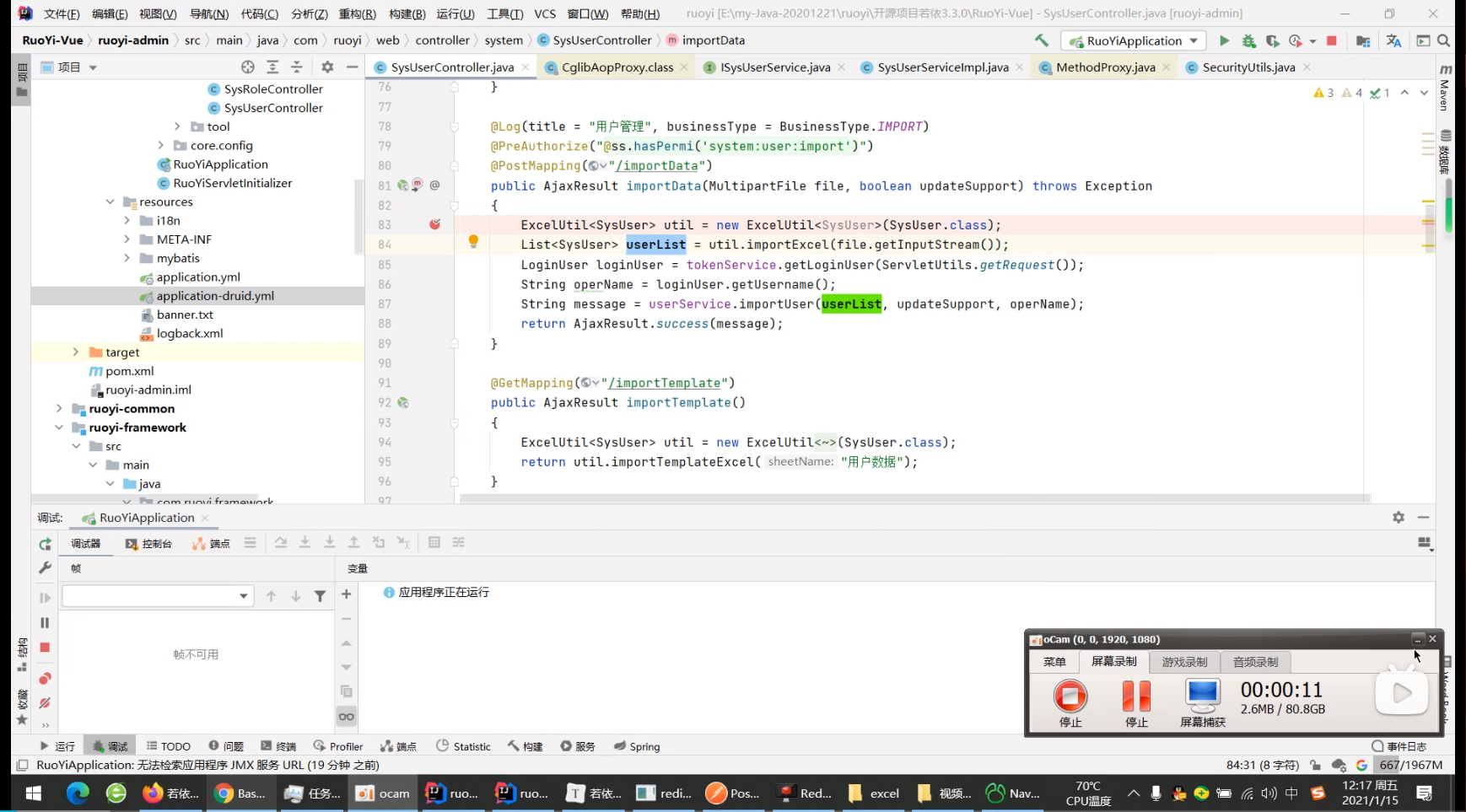Expand all in the project tree
The image size is (1466, 812).
point(272,67)
